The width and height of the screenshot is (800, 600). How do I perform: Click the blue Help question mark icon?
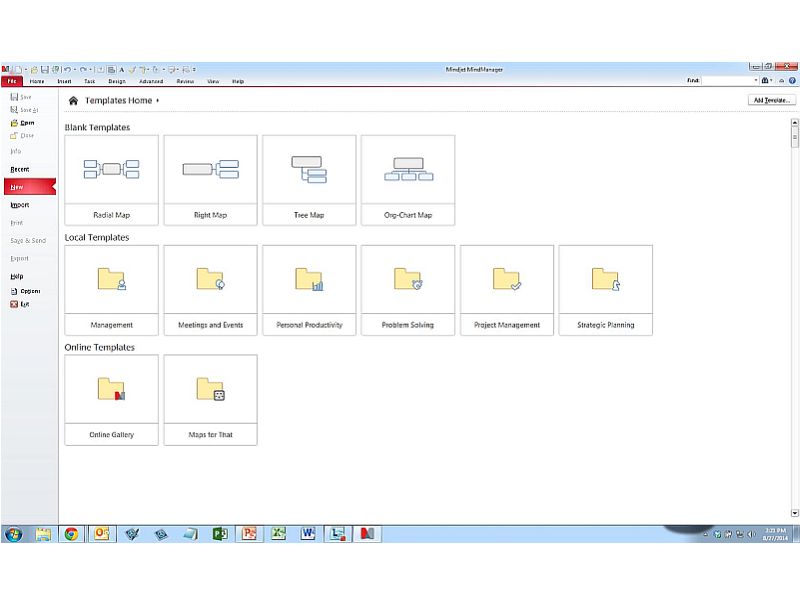pyautogui.click(x=792, y=81)
